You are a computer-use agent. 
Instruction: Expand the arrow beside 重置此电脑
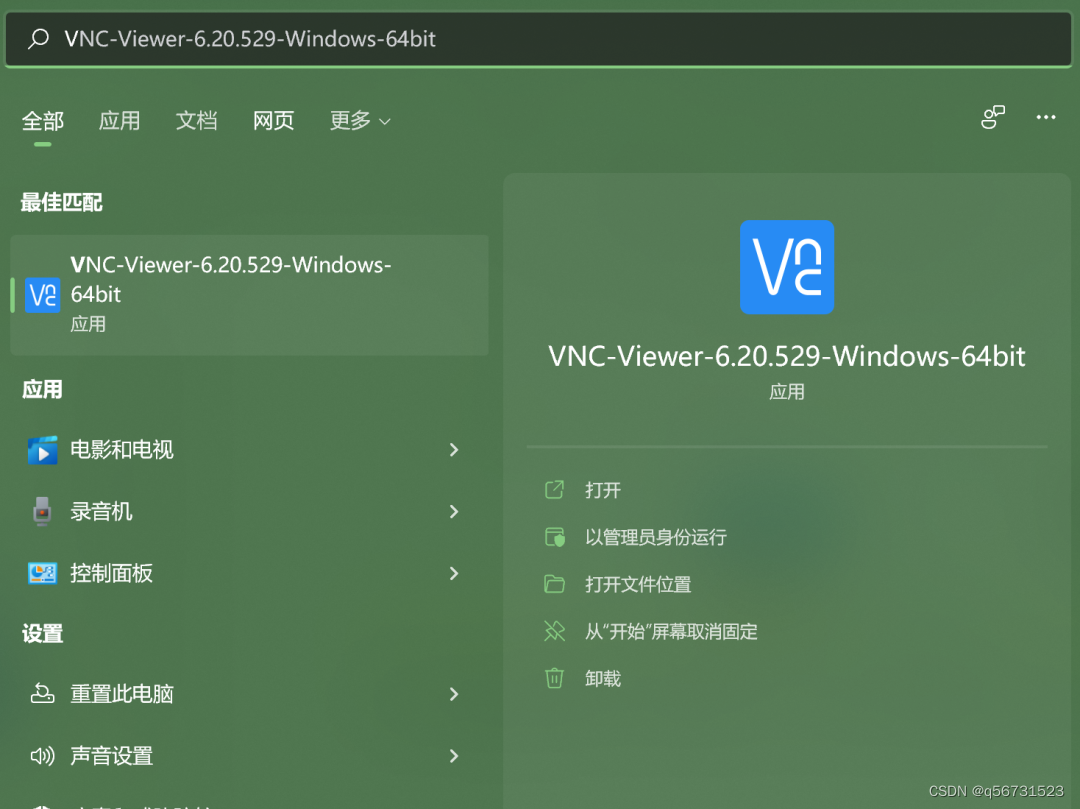pos(454,693)
